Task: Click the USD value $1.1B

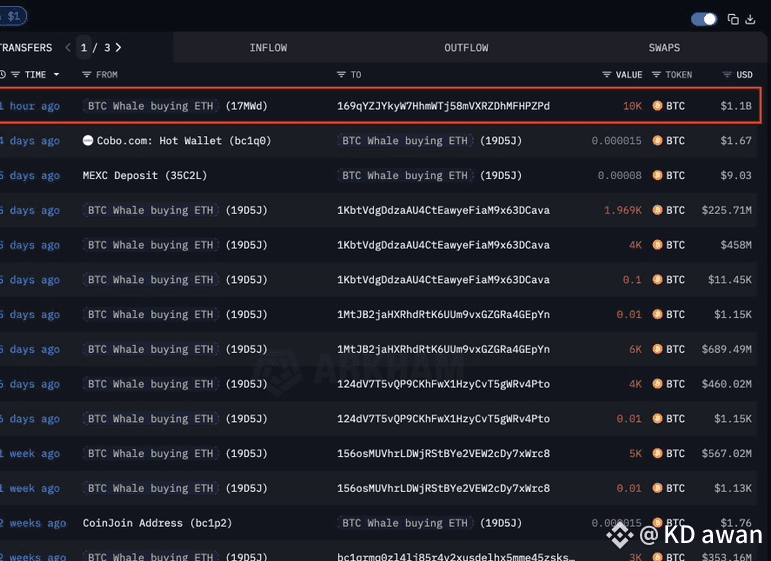Action: point(736,106)
